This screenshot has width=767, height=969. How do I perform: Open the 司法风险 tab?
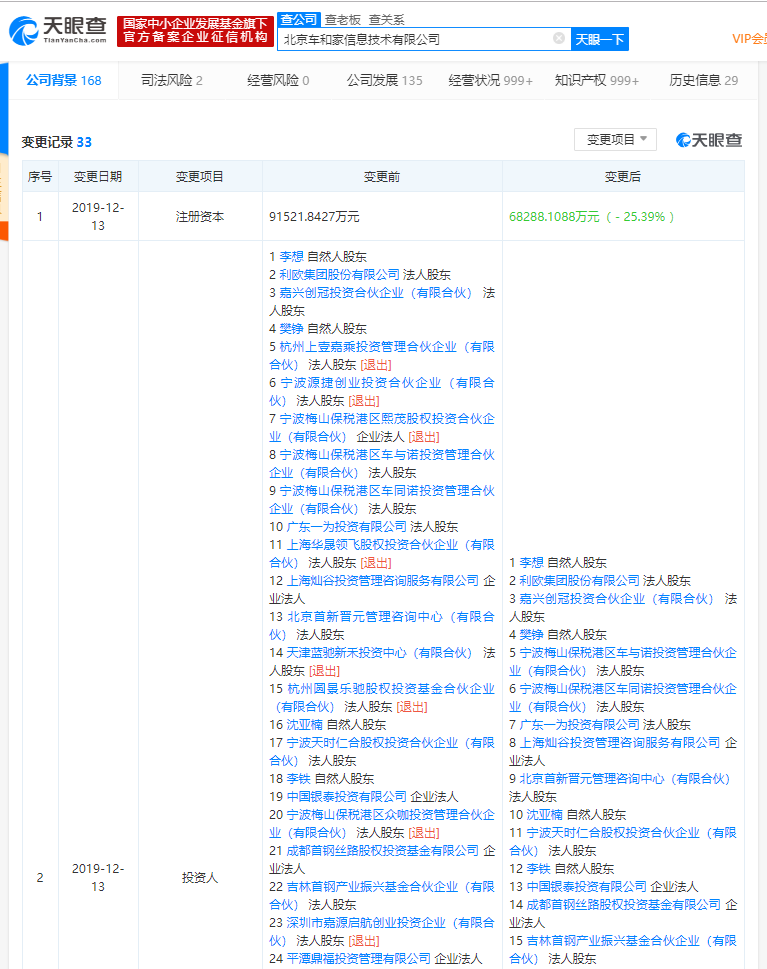click(x=172, y=80)
